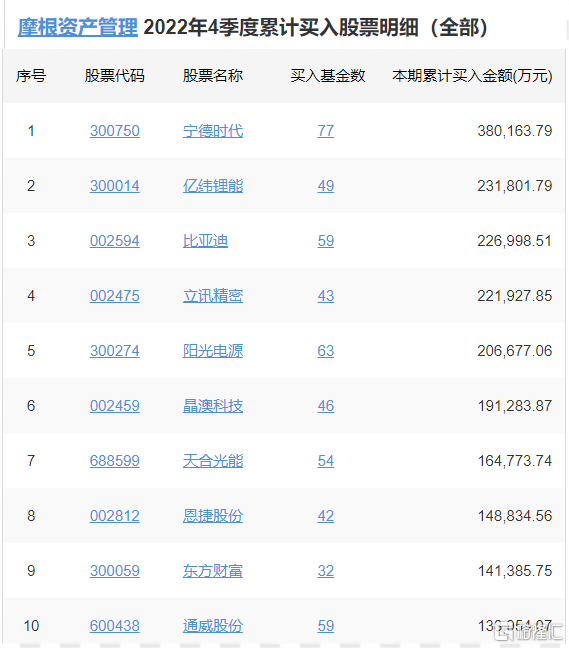569x648 pixels.
Task: Open stock code 300014 link
Action: (115, 186)
